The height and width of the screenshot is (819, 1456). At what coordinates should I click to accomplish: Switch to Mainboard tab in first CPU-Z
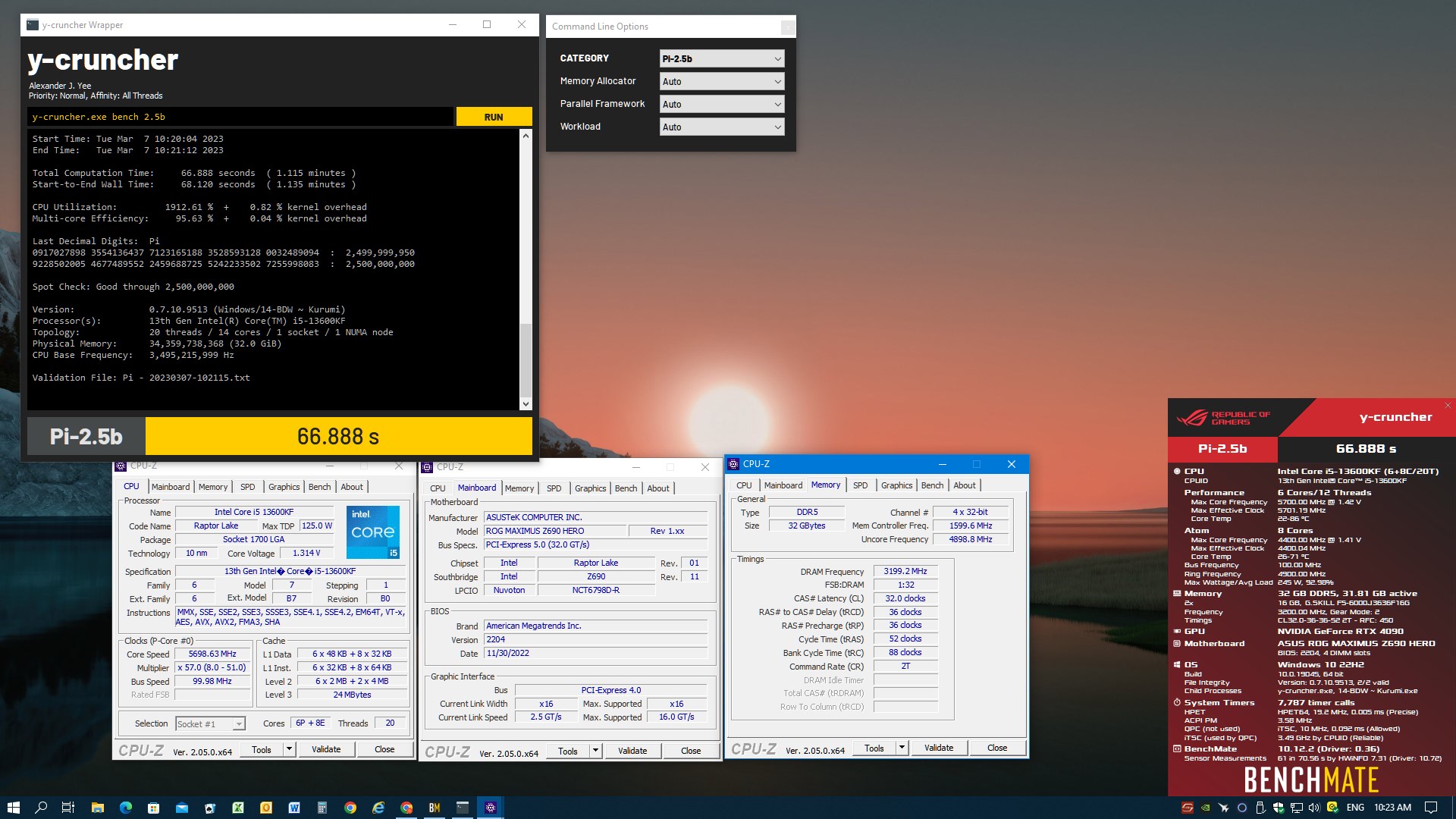[171, 487]
